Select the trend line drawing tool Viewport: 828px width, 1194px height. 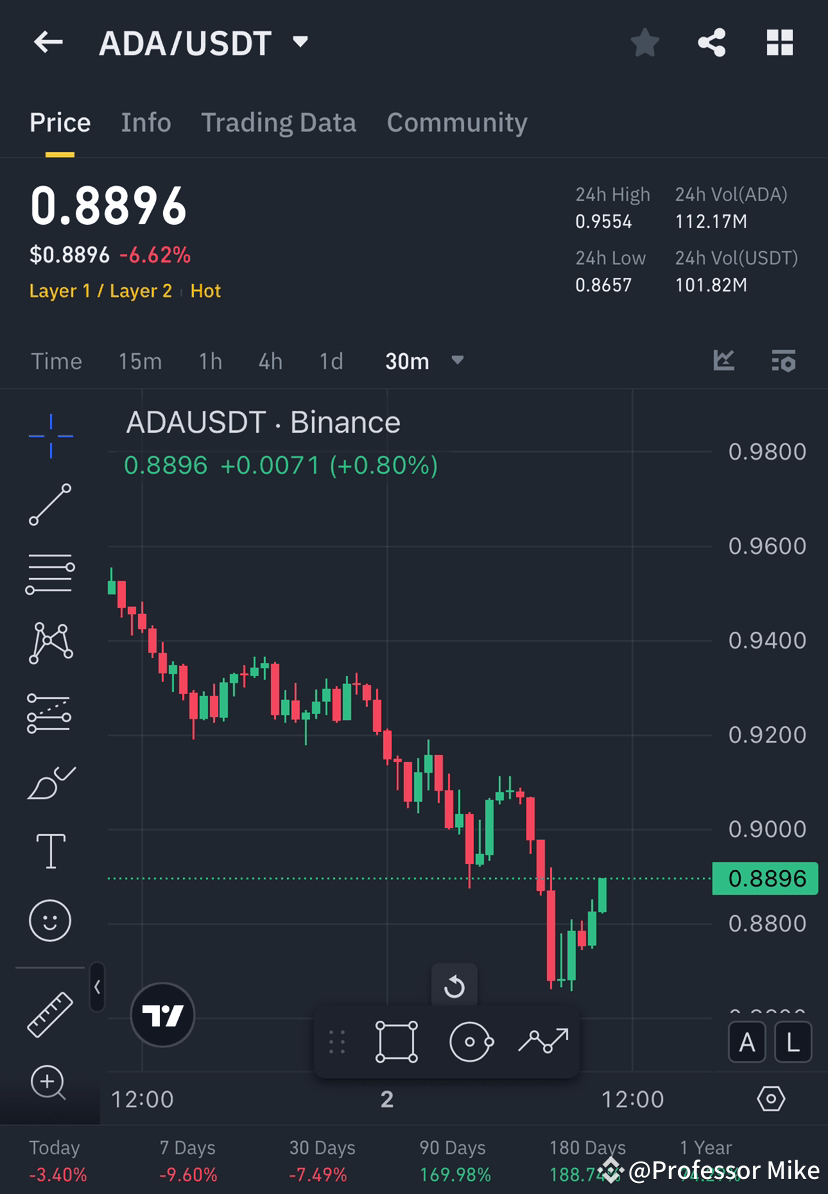50,505
